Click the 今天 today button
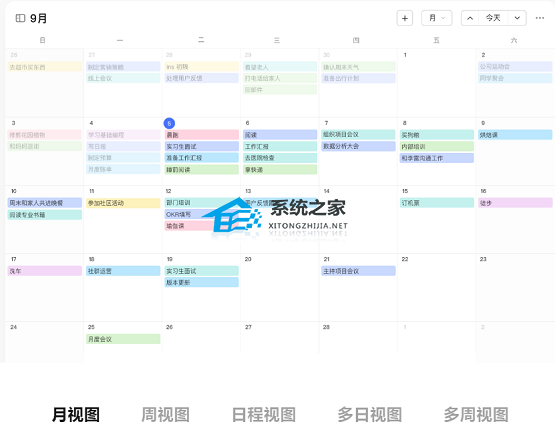 [x=493, y=18]
